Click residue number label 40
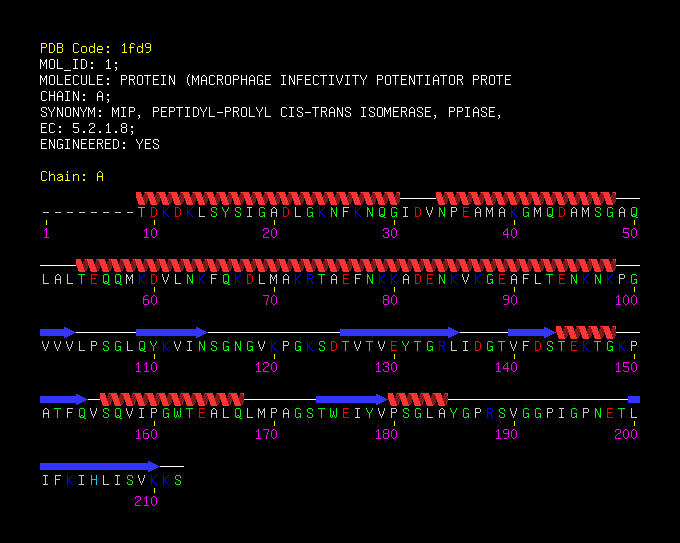 pyautogui.click(x=510, y=233)
